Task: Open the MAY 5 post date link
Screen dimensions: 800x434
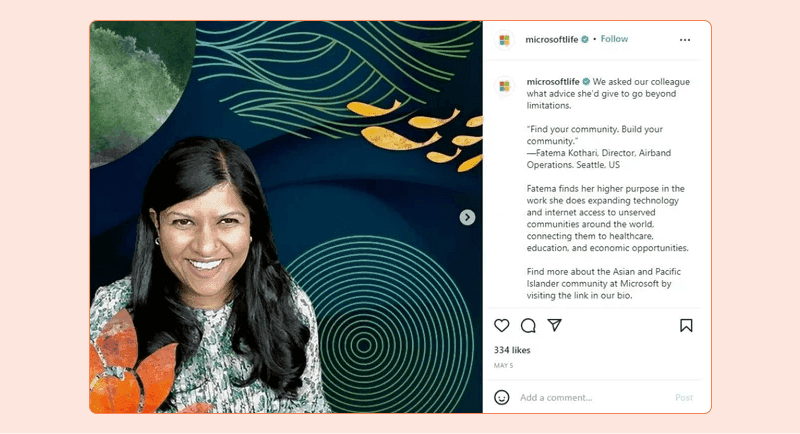Action: [503, 366]
